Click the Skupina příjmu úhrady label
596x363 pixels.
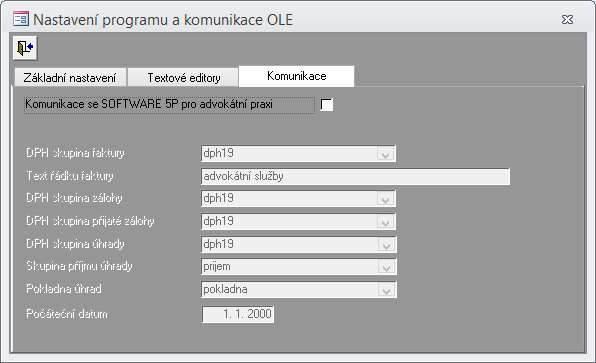pyautogui.click(x=79, y=266)
